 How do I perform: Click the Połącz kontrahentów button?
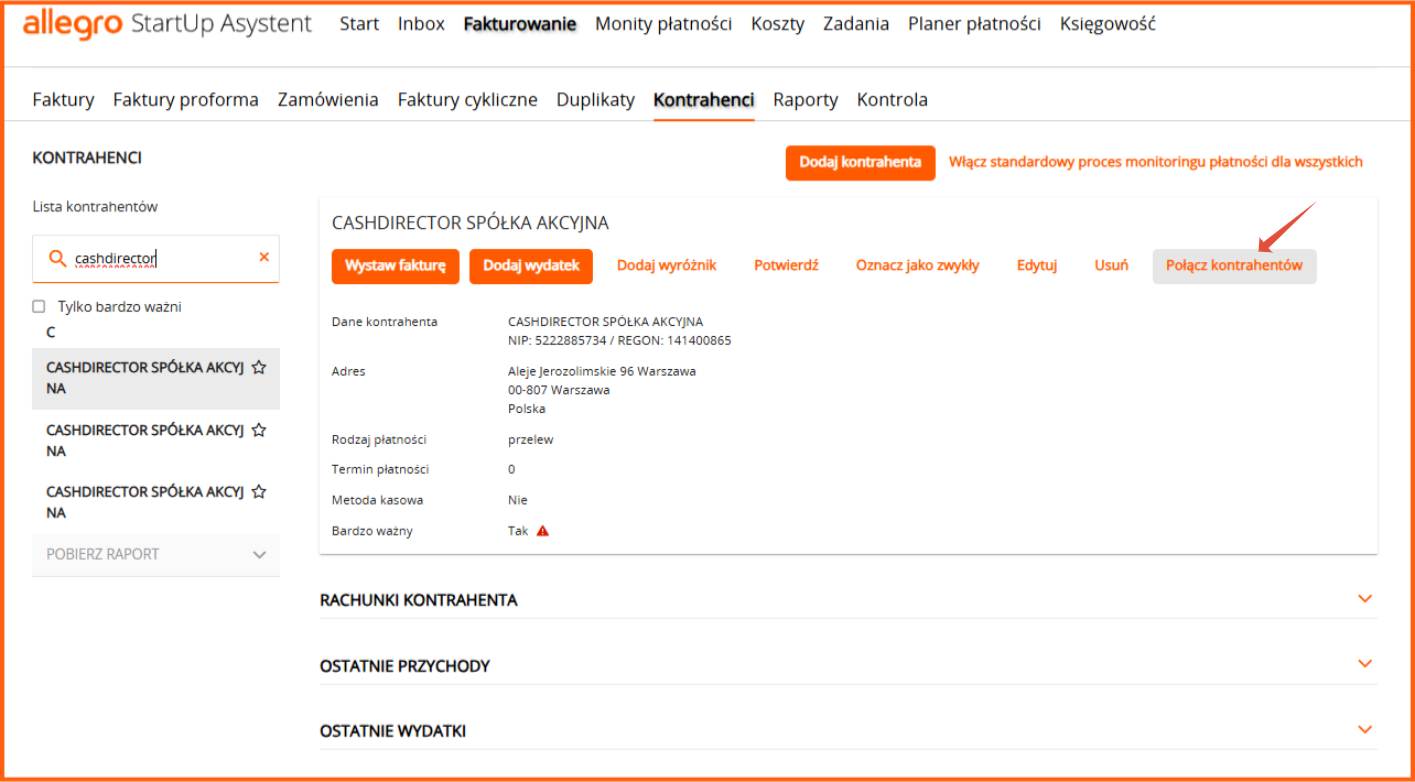tap(1234, 266)
